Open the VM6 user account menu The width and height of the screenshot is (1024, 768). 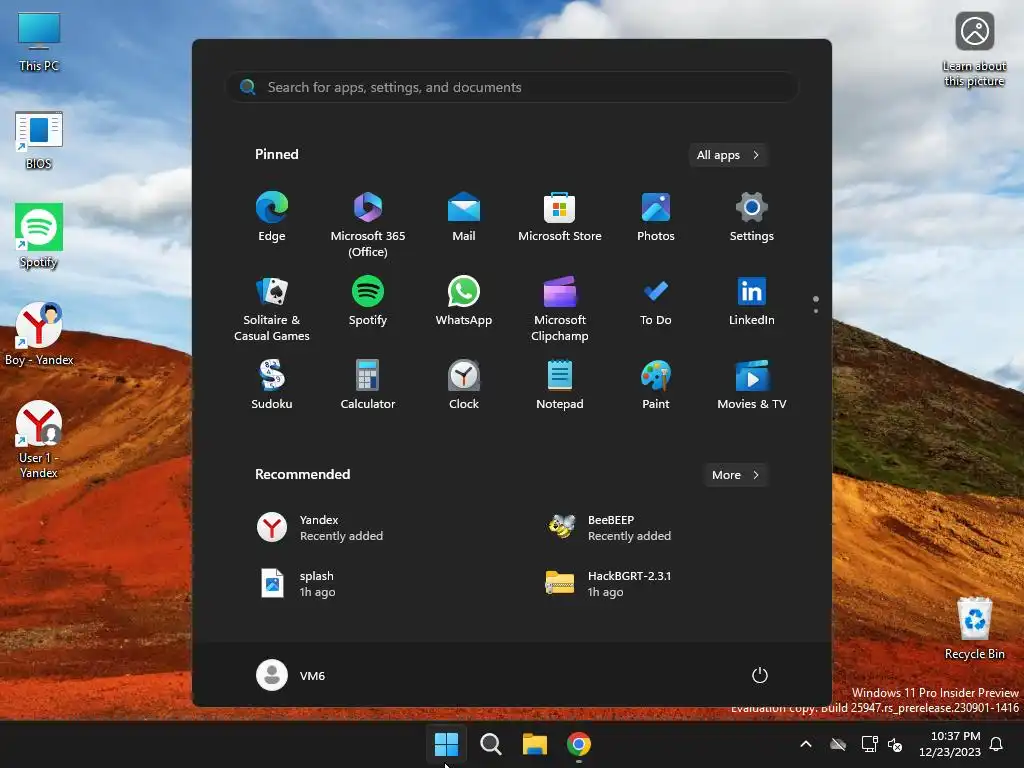point(291,675)
